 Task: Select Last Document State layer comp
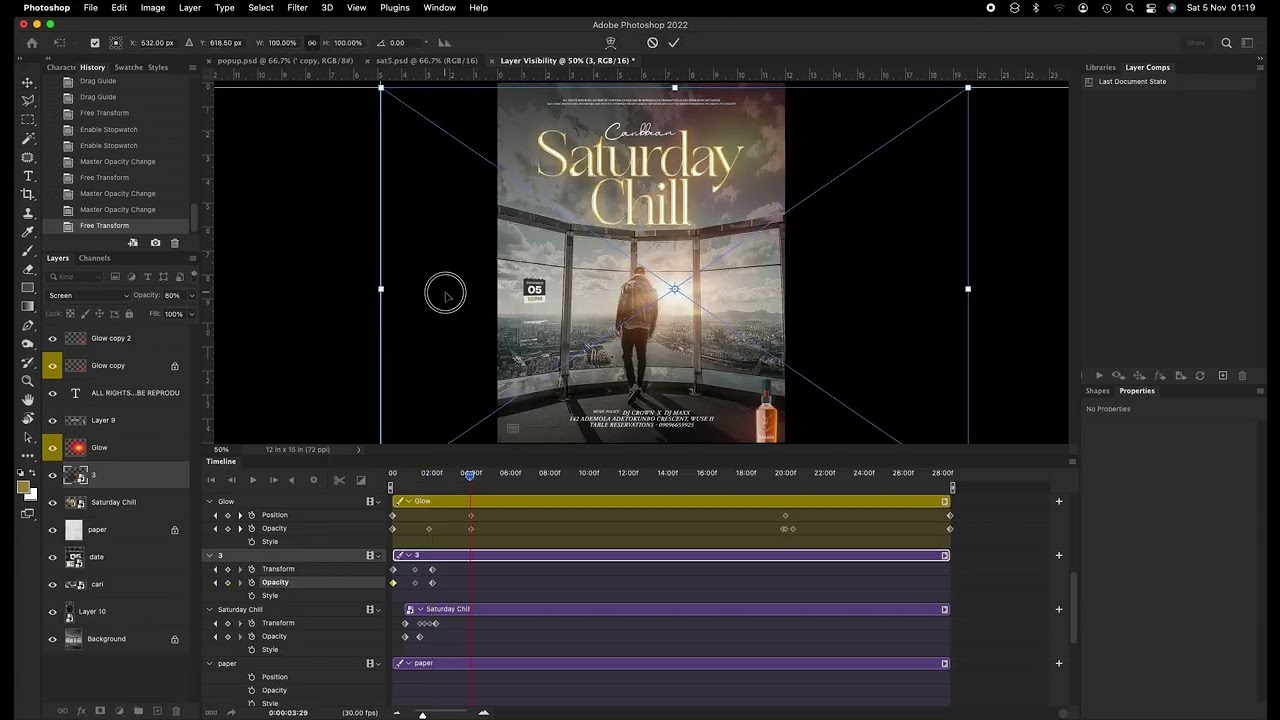pos(1132,82)
